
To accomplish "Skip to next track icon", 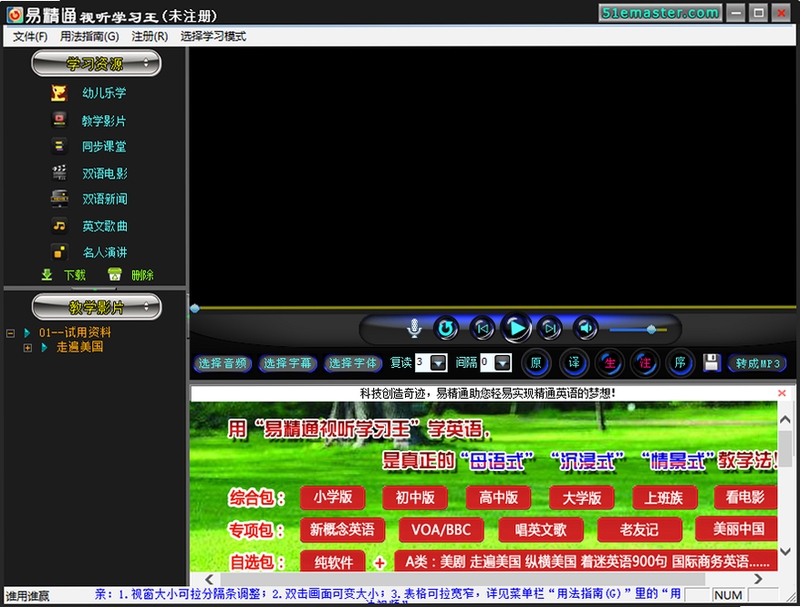I will [550, 328].
